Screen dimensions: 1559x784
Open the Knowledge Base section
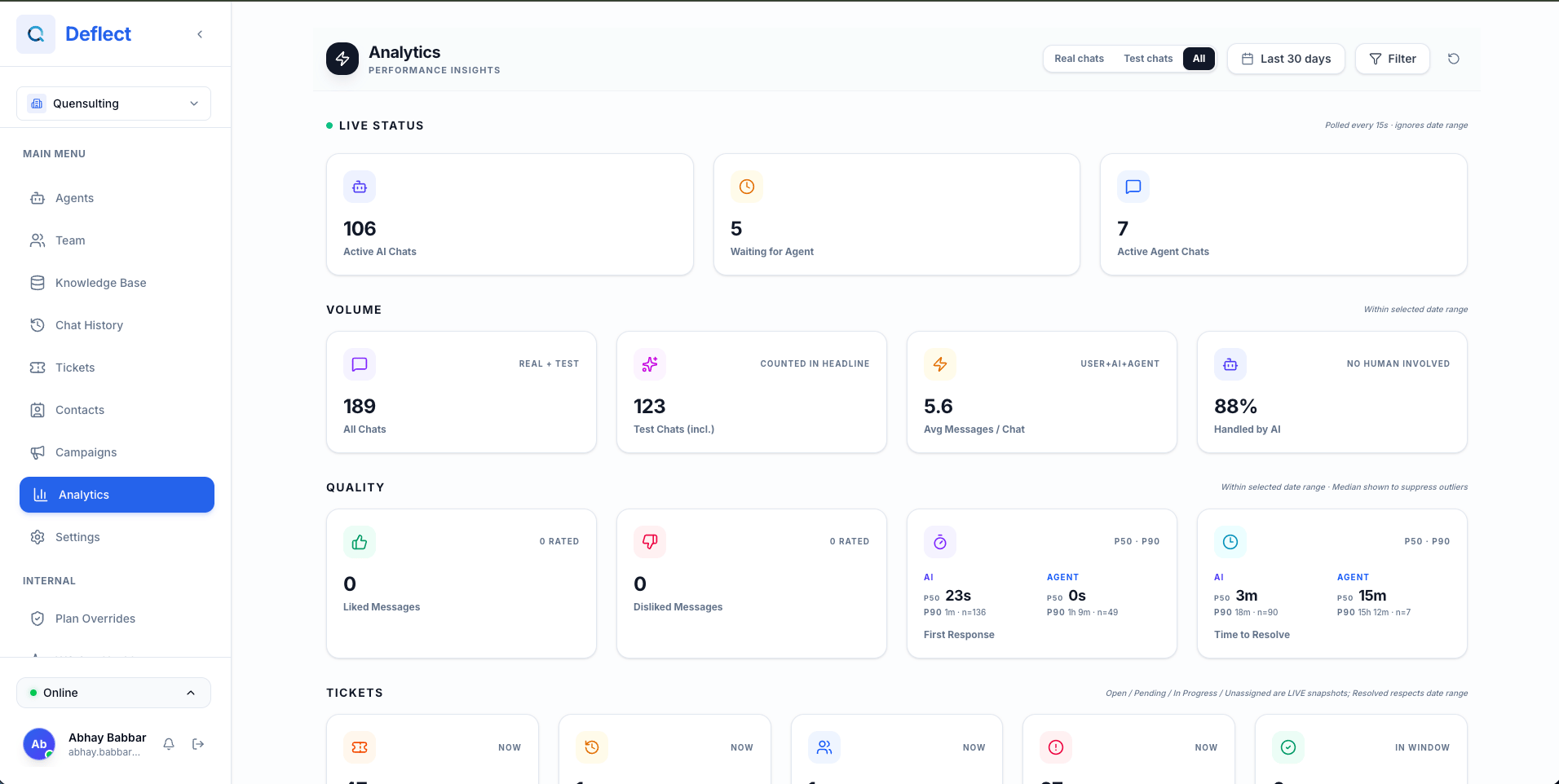point(117,283)
